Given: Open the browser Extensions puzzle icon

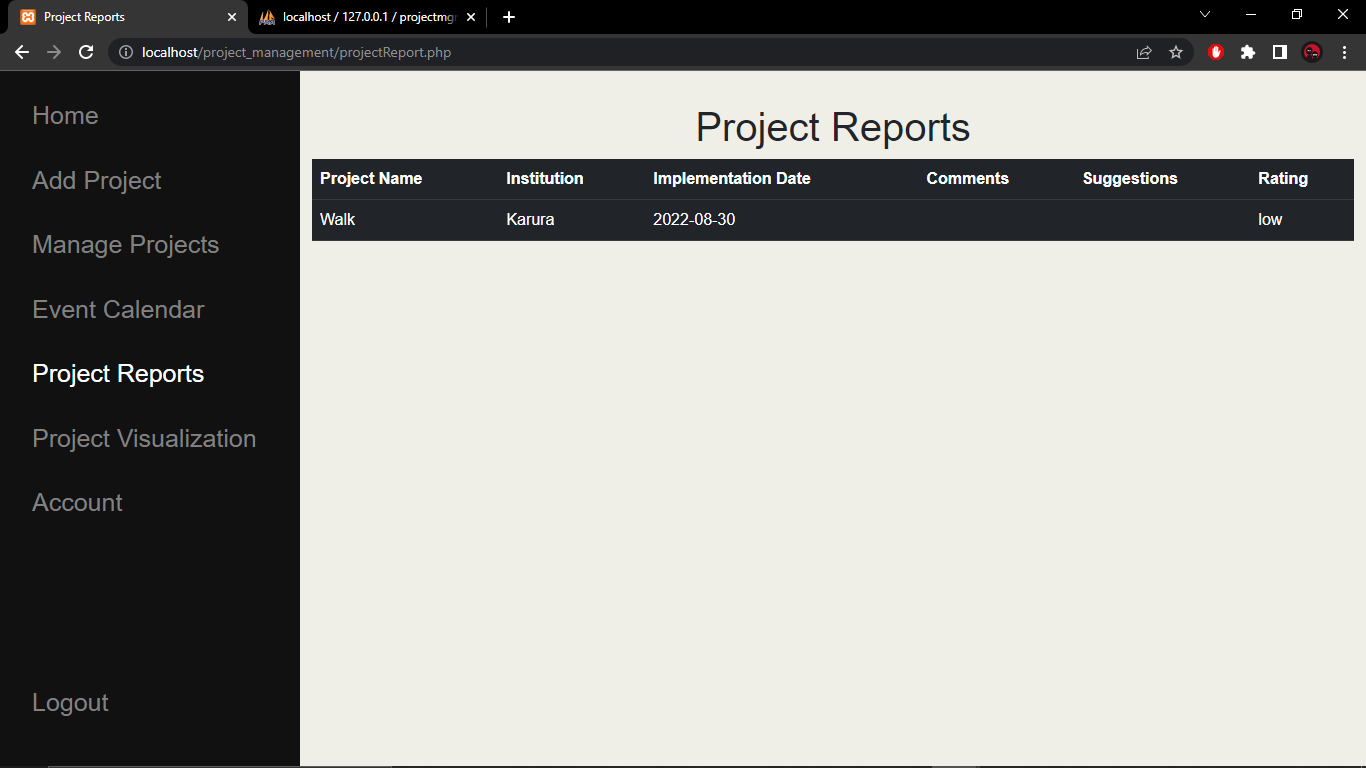Looking at the screenshot, I should (x=1247, y=52).
